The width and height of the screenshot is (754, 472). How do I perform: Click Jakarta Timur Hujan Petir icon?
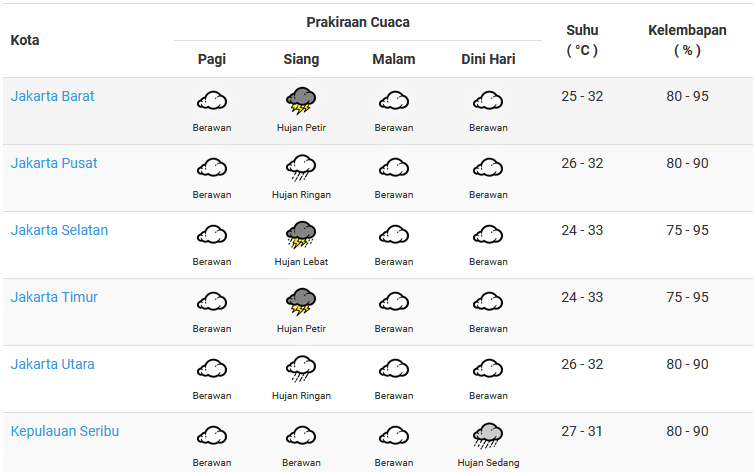[x=301, y=302]
